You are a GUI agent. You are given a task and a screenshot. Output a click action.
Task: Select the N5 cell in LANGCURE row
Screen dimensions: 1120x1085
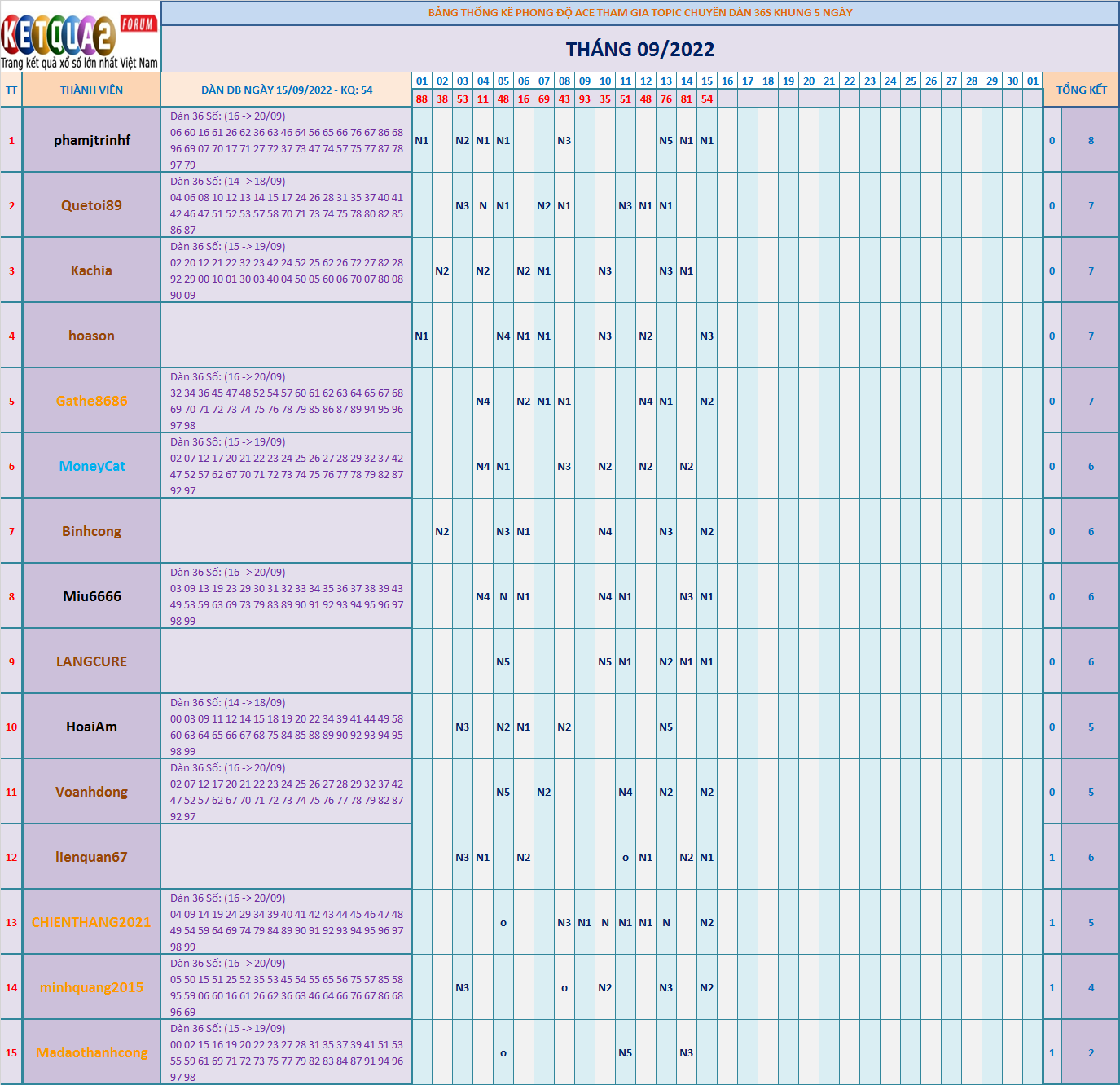pos(503,661)
